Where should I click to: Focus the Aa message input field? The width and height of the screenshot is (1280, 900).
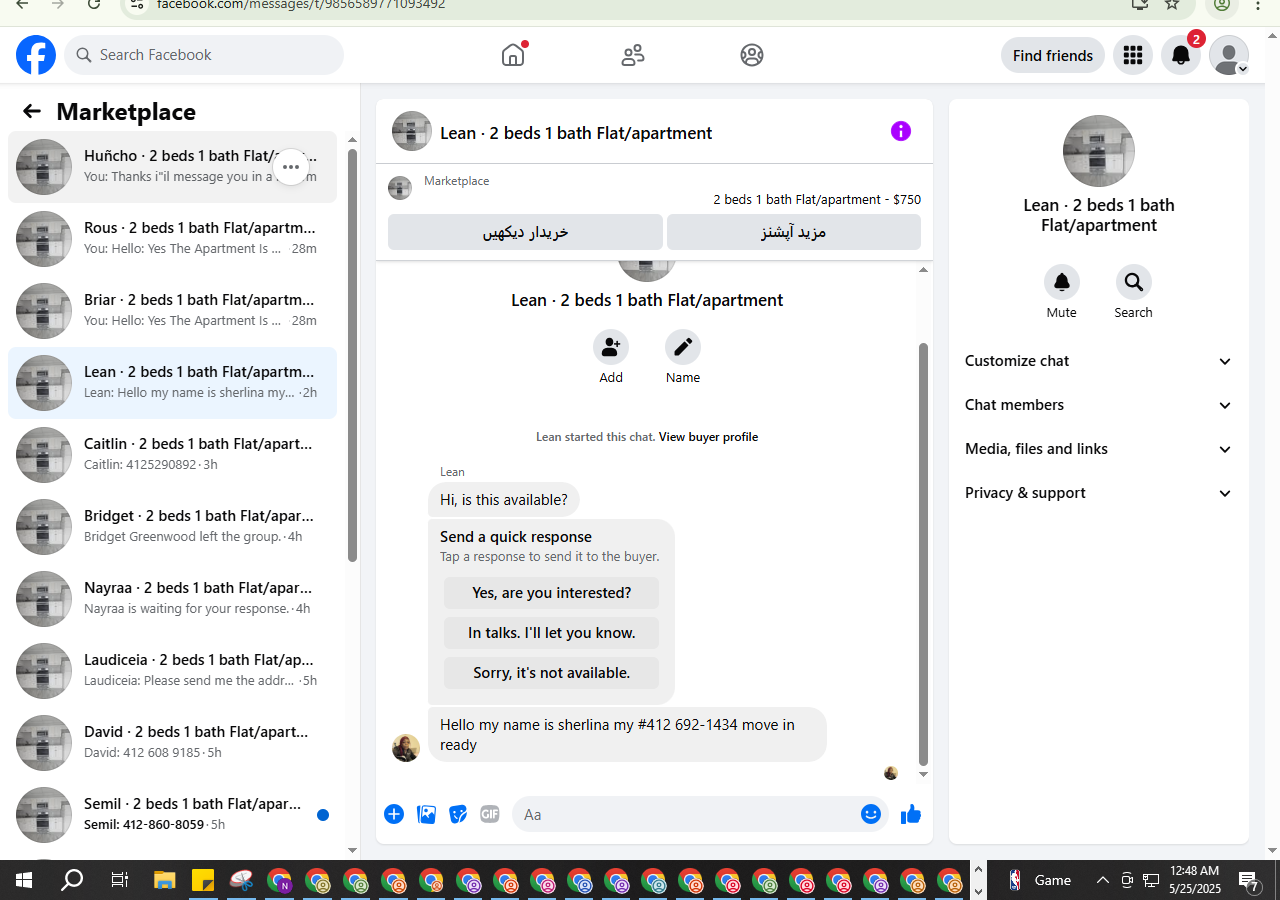[685, 814]
